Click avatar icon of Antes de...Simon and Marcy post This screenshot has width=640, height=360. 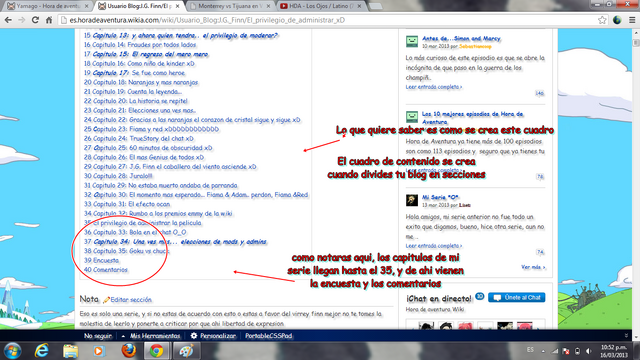coord(412,41)
